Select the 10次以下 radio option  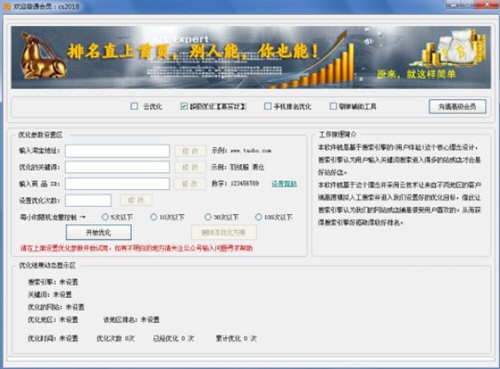pos(153,217)
